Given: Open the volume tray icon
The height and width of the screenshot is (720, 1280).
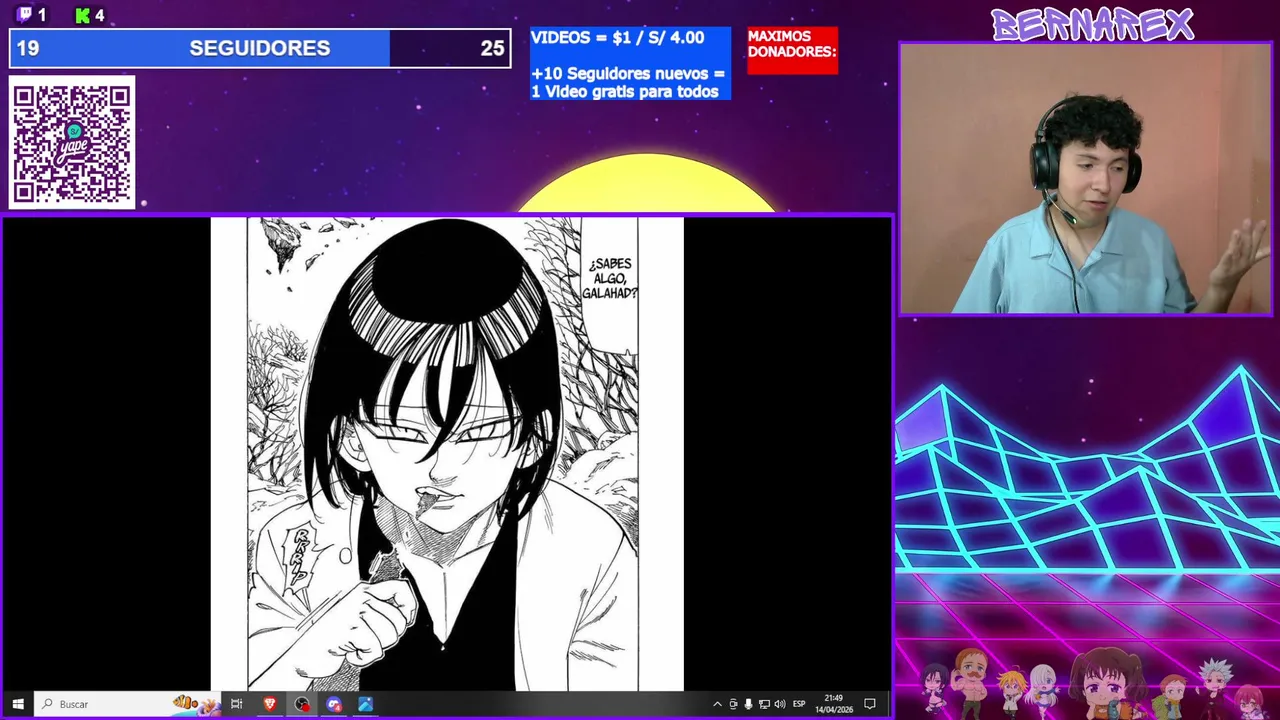Looking at the screenshot, I should pyautogui.click(x=780, y=704).
